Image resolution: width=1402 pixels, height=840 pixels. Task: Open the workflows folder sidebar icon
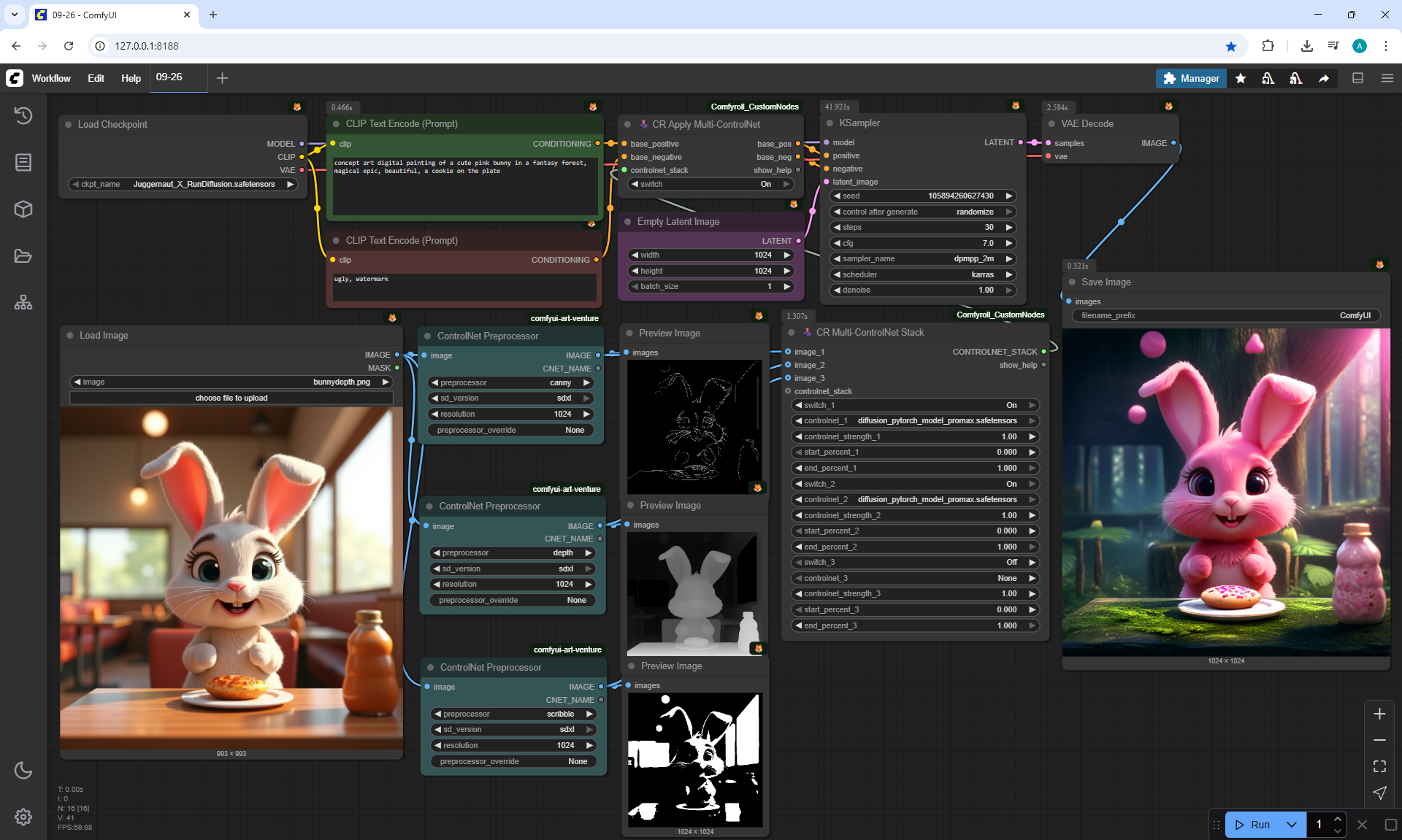pyautogui.click(x=23, y=256)
